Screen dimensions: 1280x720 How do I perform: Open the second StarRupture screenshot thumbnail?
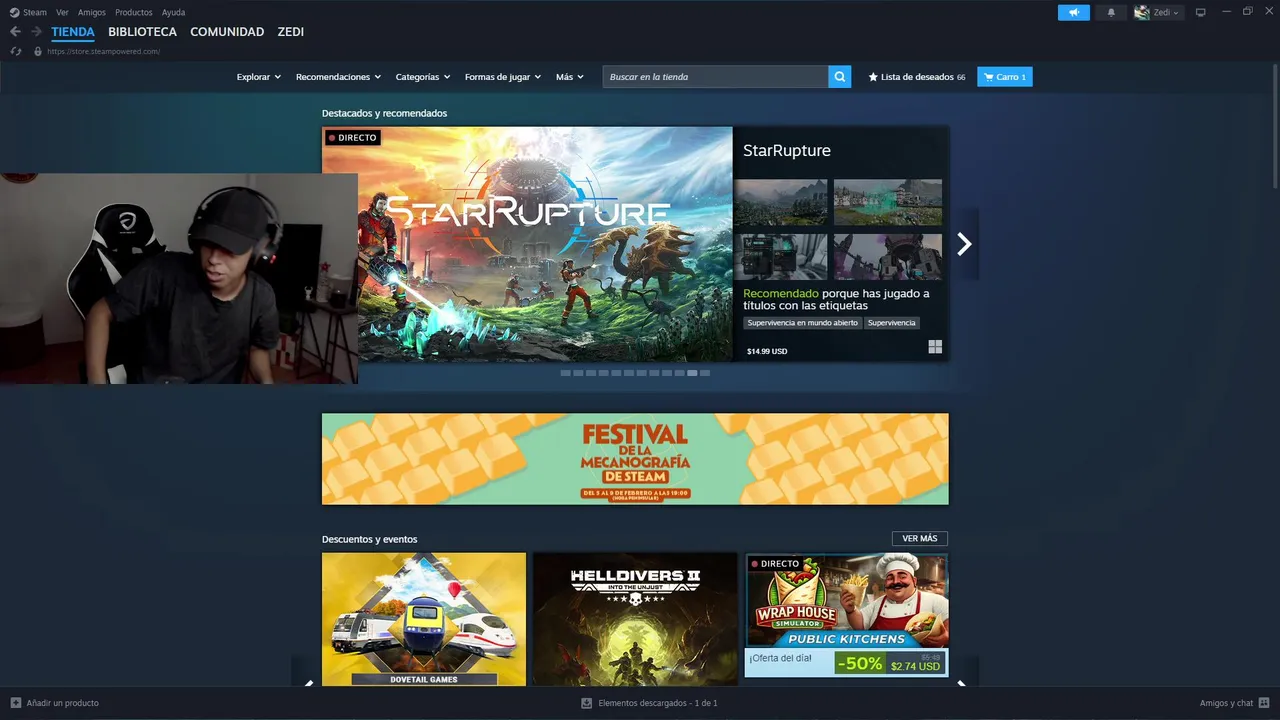(x=888, y=203)
